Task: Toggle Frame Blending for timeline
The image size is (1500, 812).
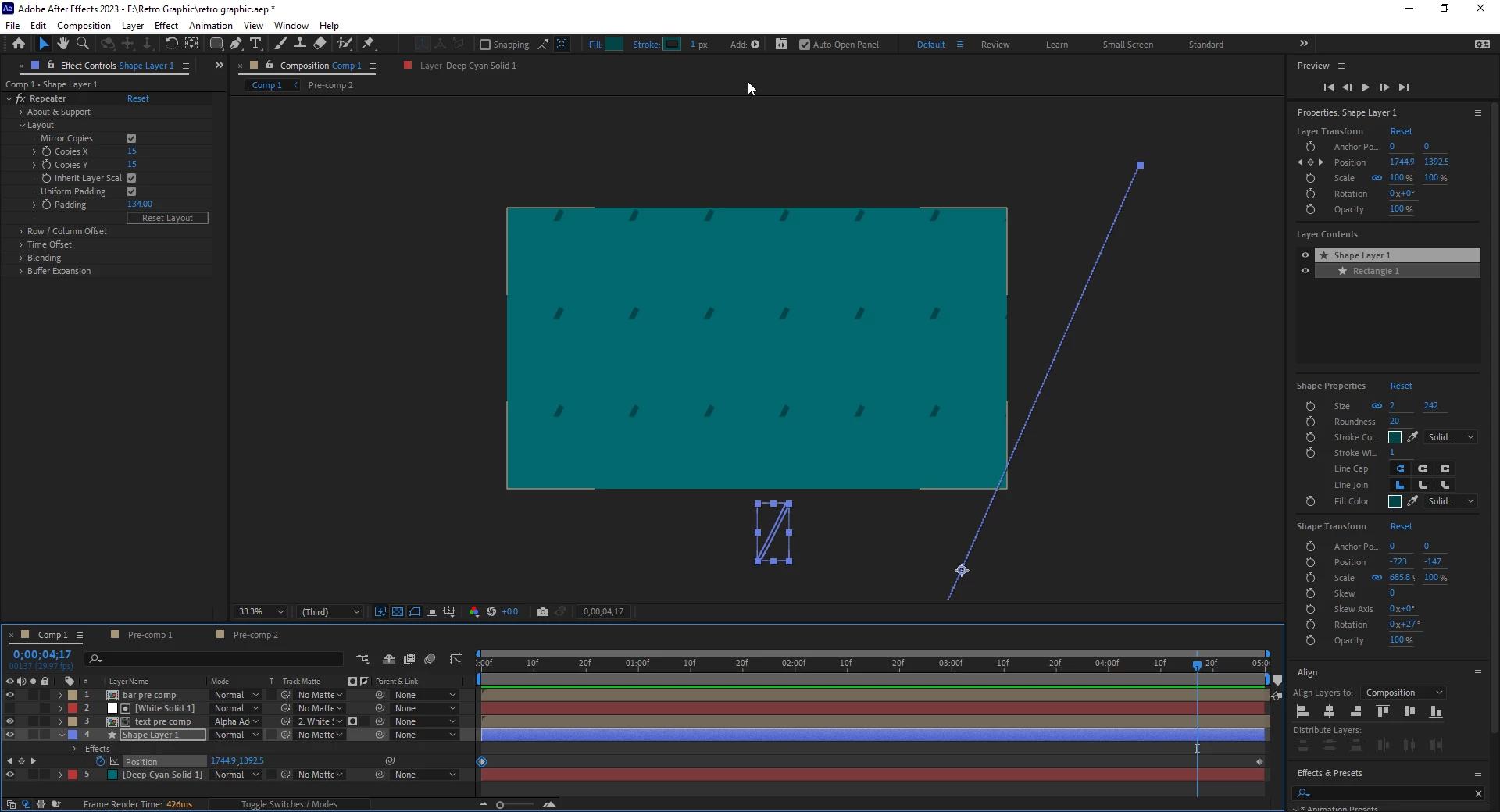Action: point(409,660)
